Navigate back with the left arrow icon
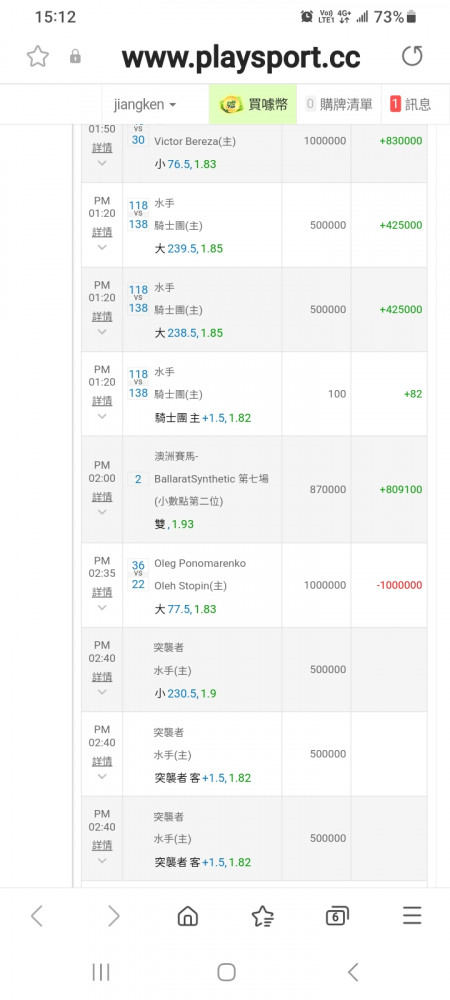The width and height of the screenshot is (450, 1000). pyautogui.click(x=37, y=916)
